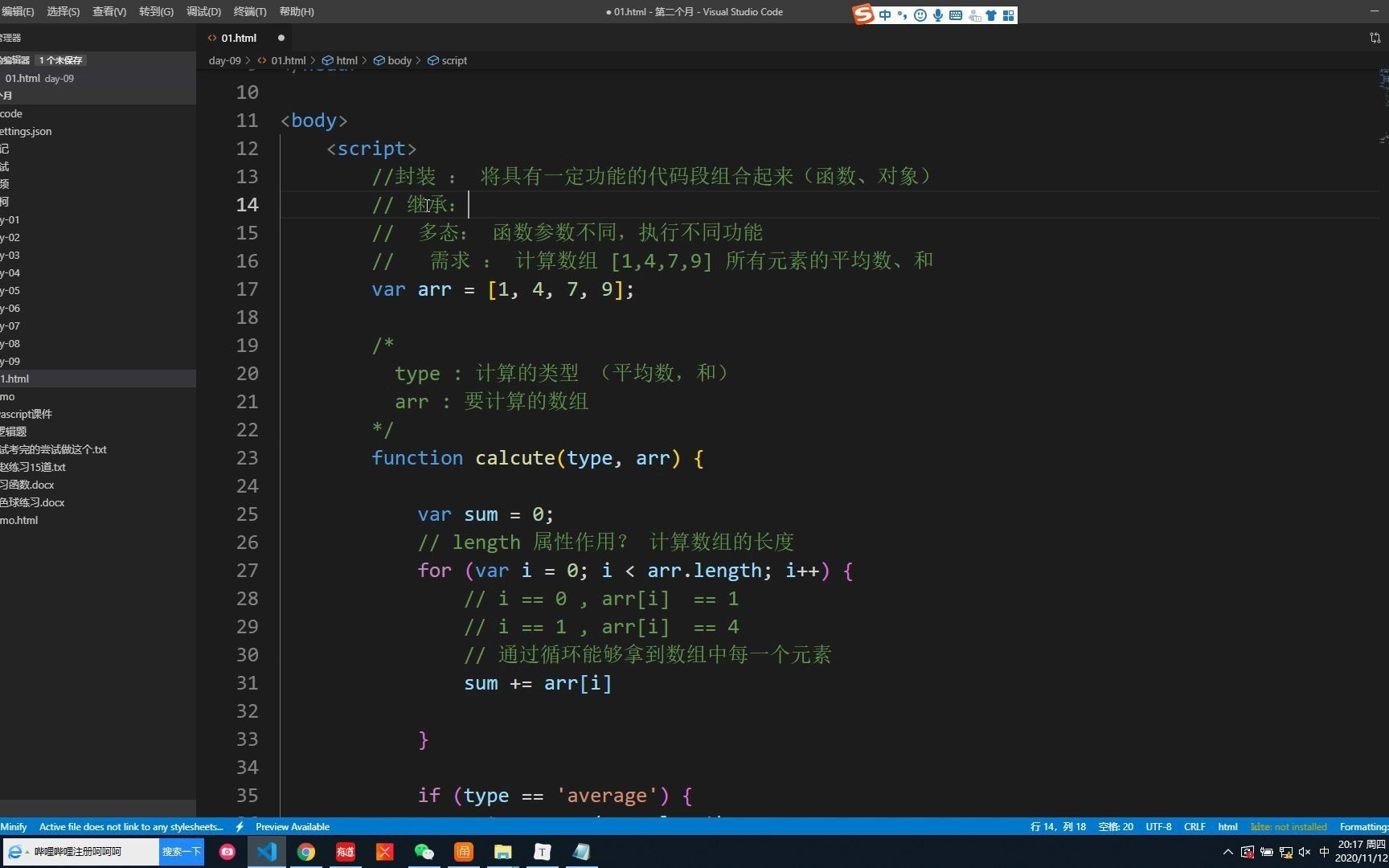This screenshot has width=1389, height=868.
Task: Open the 选择(S) menu
Action: click(x=64, y=11)
